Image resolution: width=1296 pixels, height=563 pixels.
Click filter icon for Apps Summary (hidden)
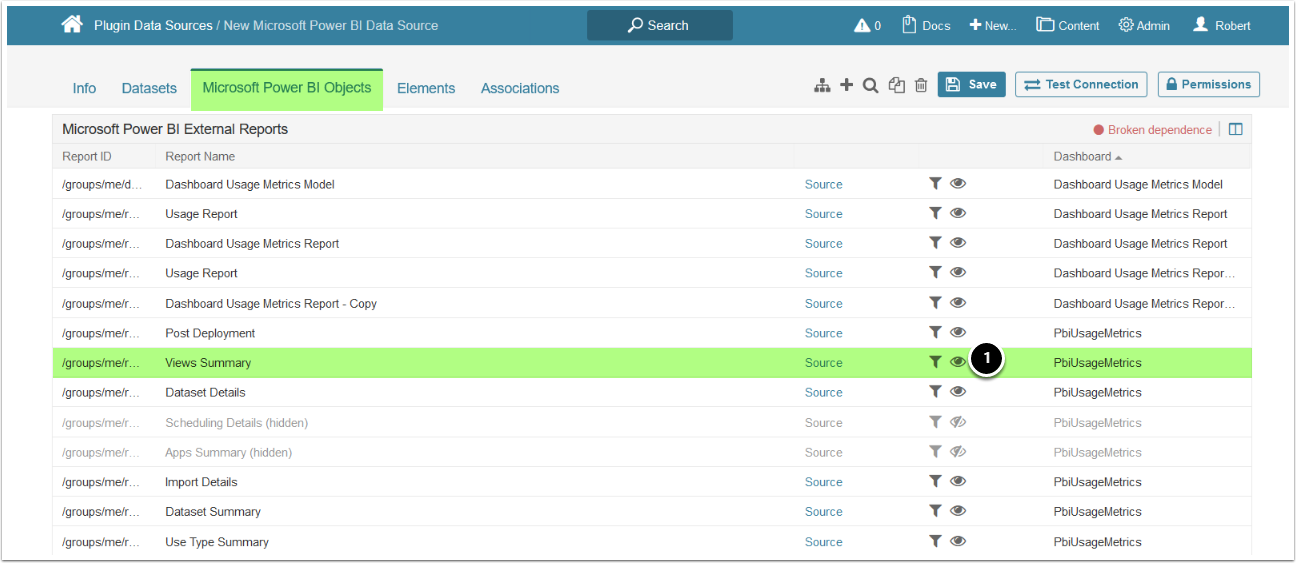coord(935,452)
